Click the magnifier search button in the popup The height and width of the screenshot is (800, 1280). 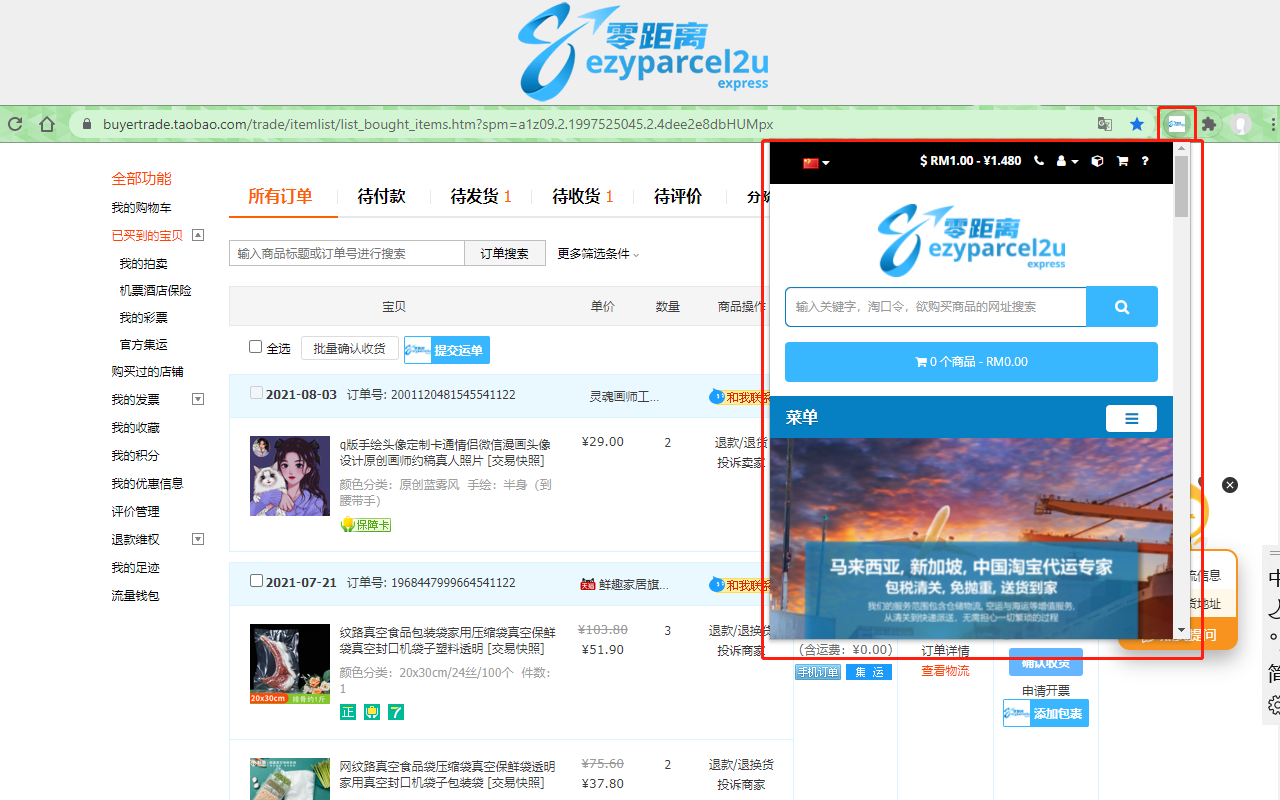[x=1122, y=307]
